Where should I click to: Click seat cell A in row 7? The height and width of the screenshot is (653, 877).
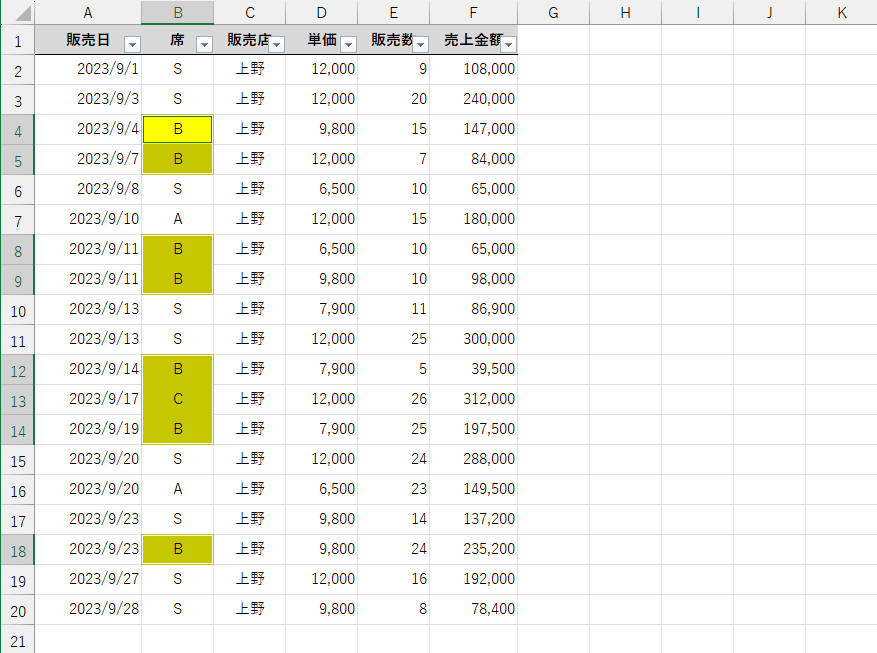177,219
